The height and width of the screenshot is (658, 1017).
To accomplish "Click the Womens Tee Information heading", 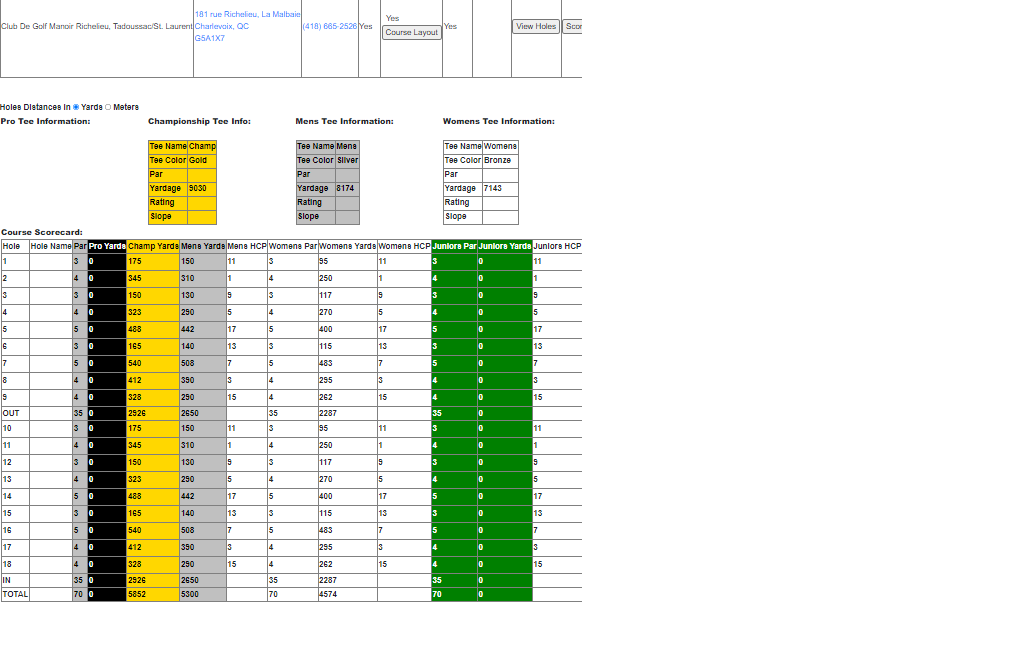I will coord(499,121).
